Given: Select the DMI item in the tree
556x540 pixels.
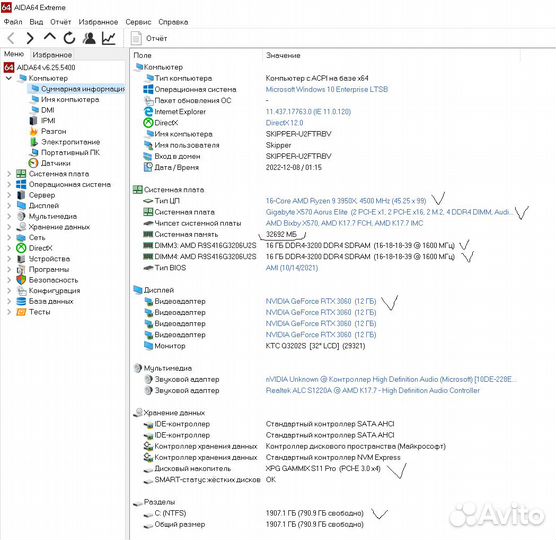Looking at the screenshot, I should pos(48,110).
